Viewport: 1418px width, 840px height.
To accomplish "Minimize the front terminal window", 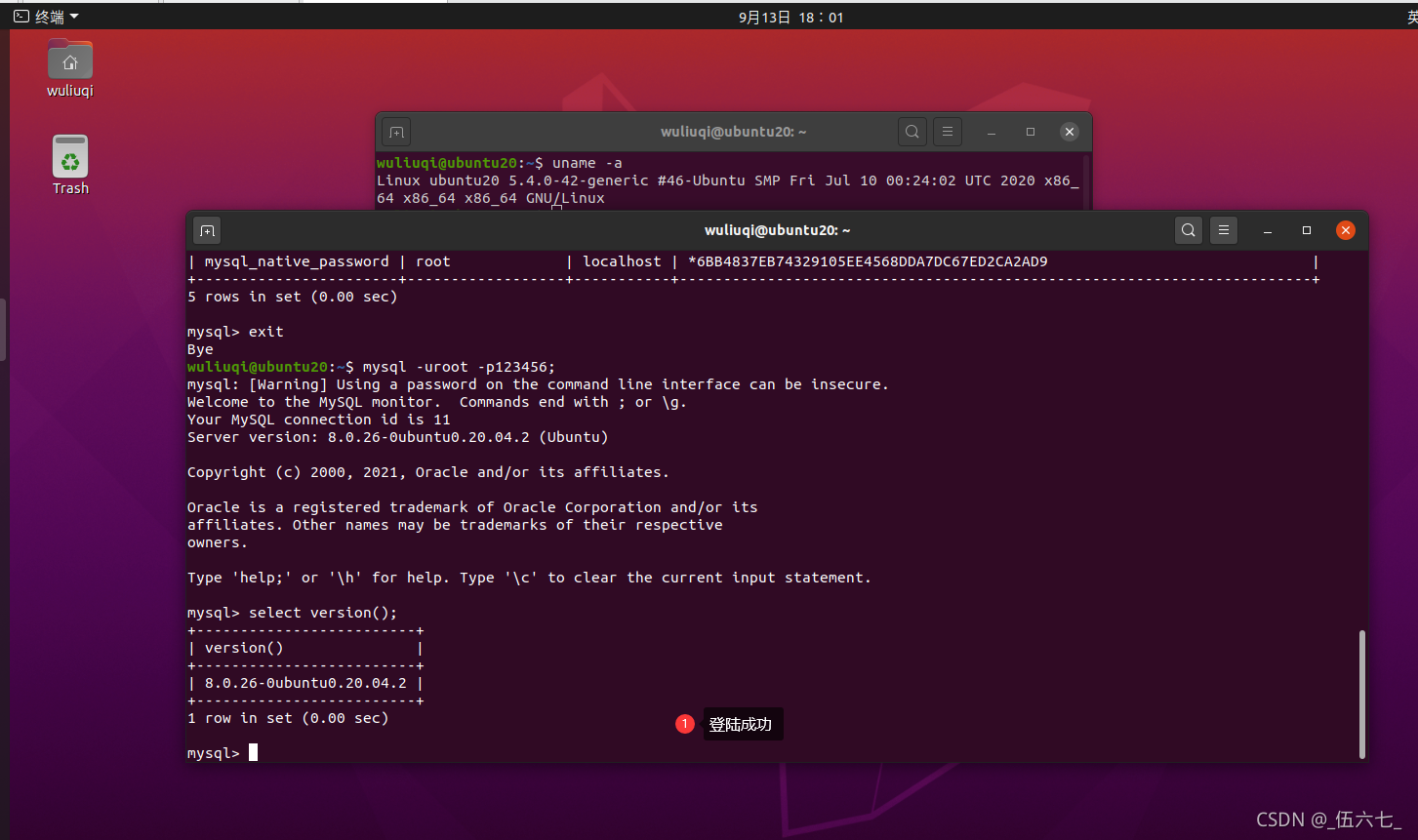I will [x=1268, y=230].
